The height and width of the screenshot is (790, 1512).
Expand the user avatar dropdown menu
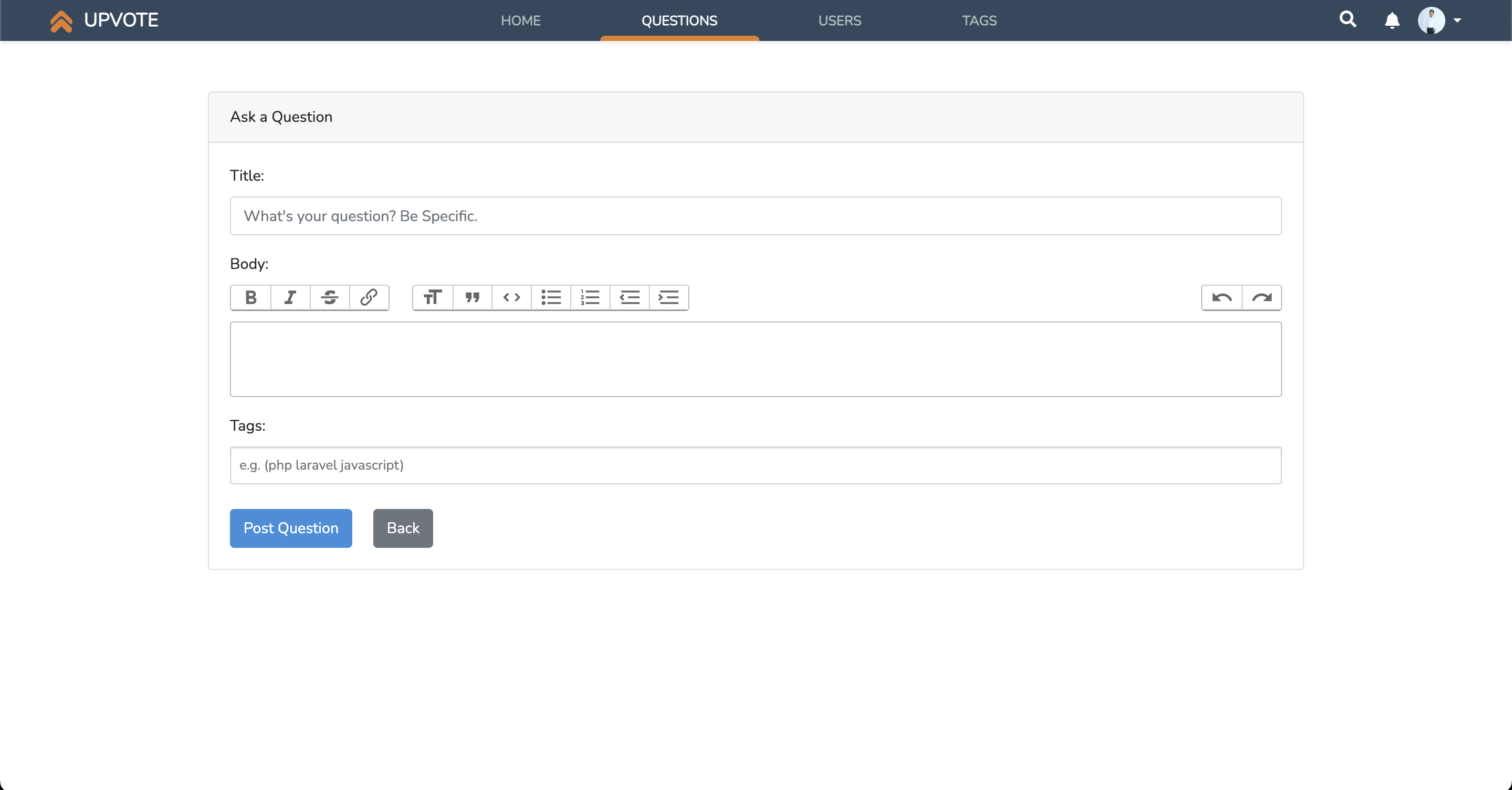(1440, 20)
